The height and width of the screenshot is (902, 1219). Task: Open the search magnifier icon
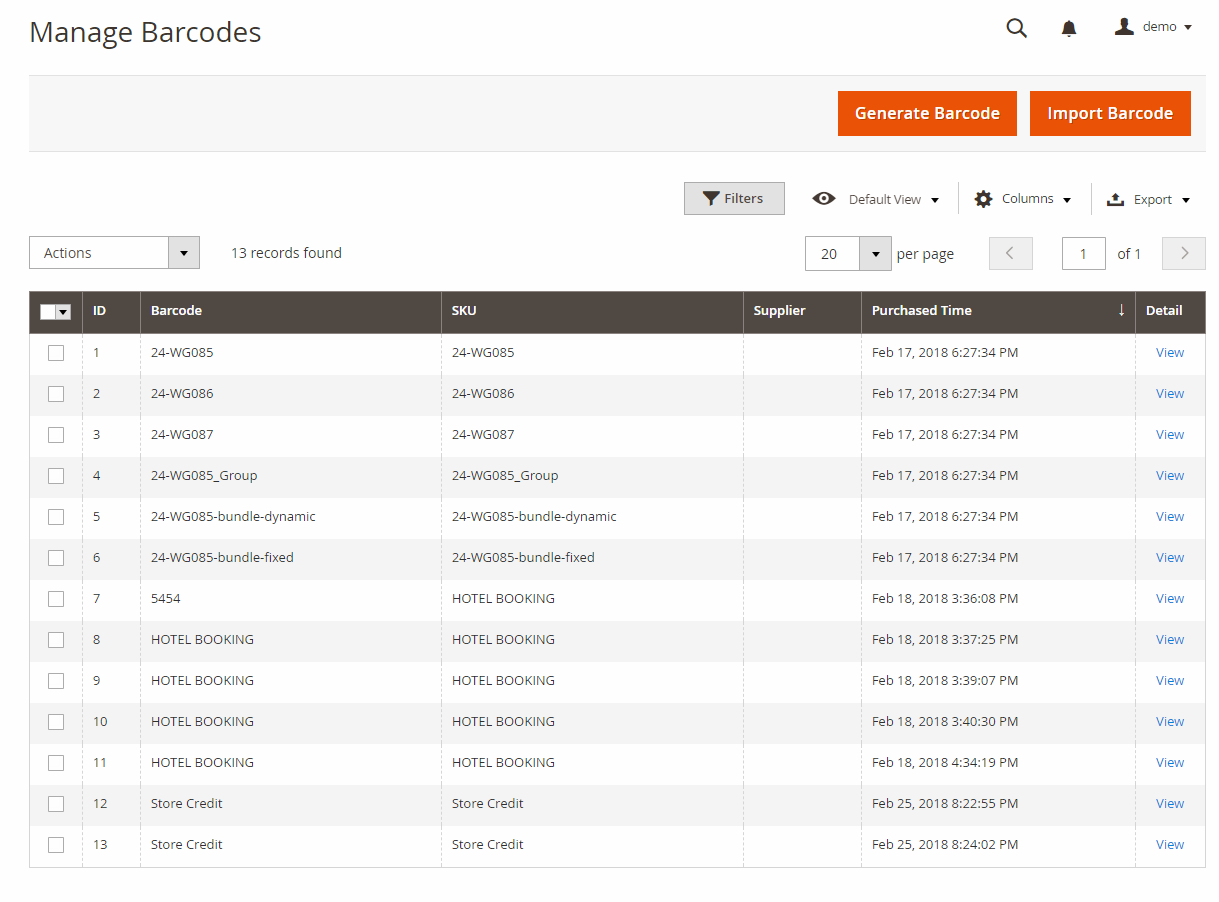(1016, 28)
